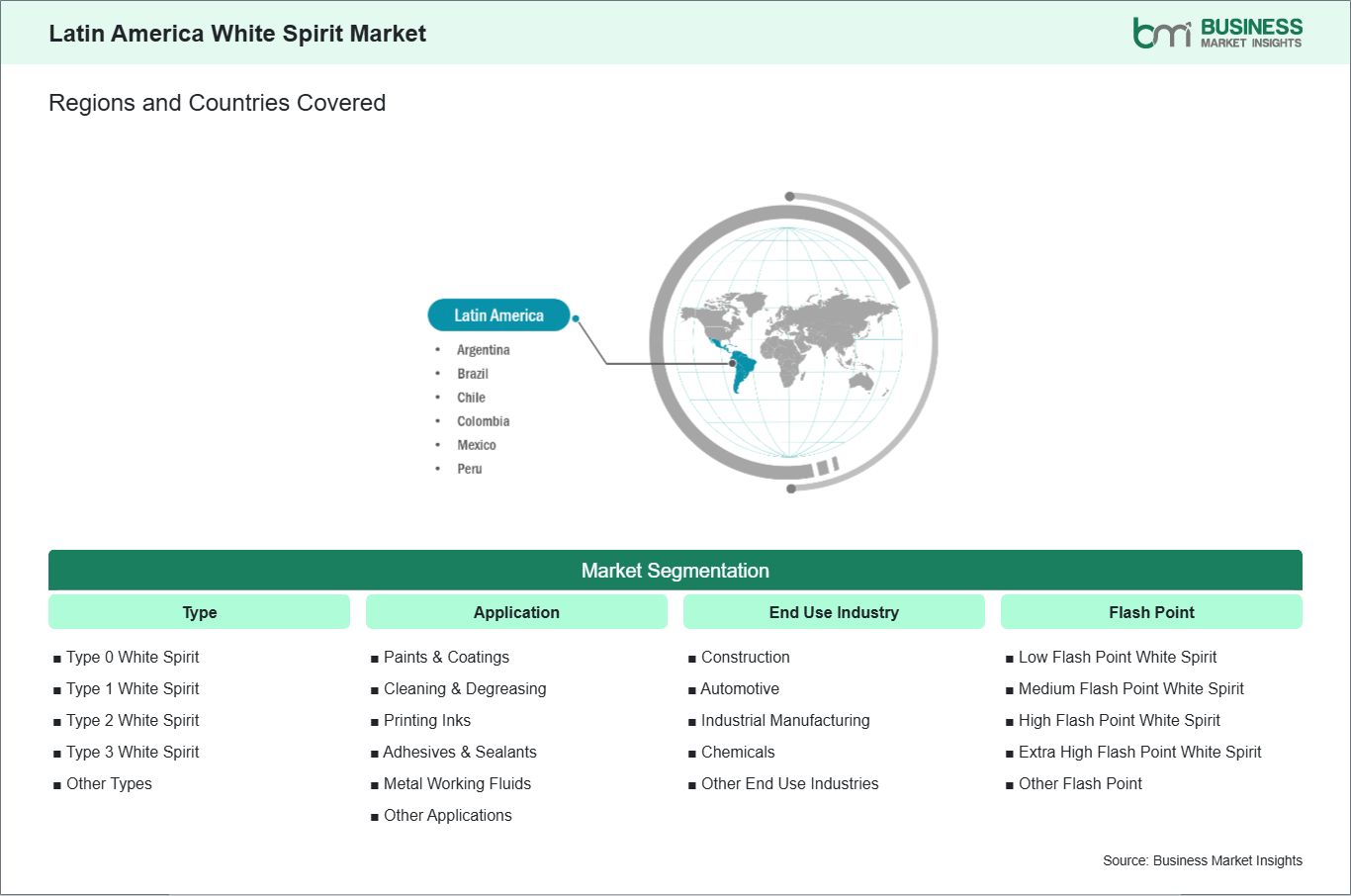Viewport: 1351px width, 896px height.
Task: Select Cleaning & Degreasing application
Action: click(x=465, y=688)
